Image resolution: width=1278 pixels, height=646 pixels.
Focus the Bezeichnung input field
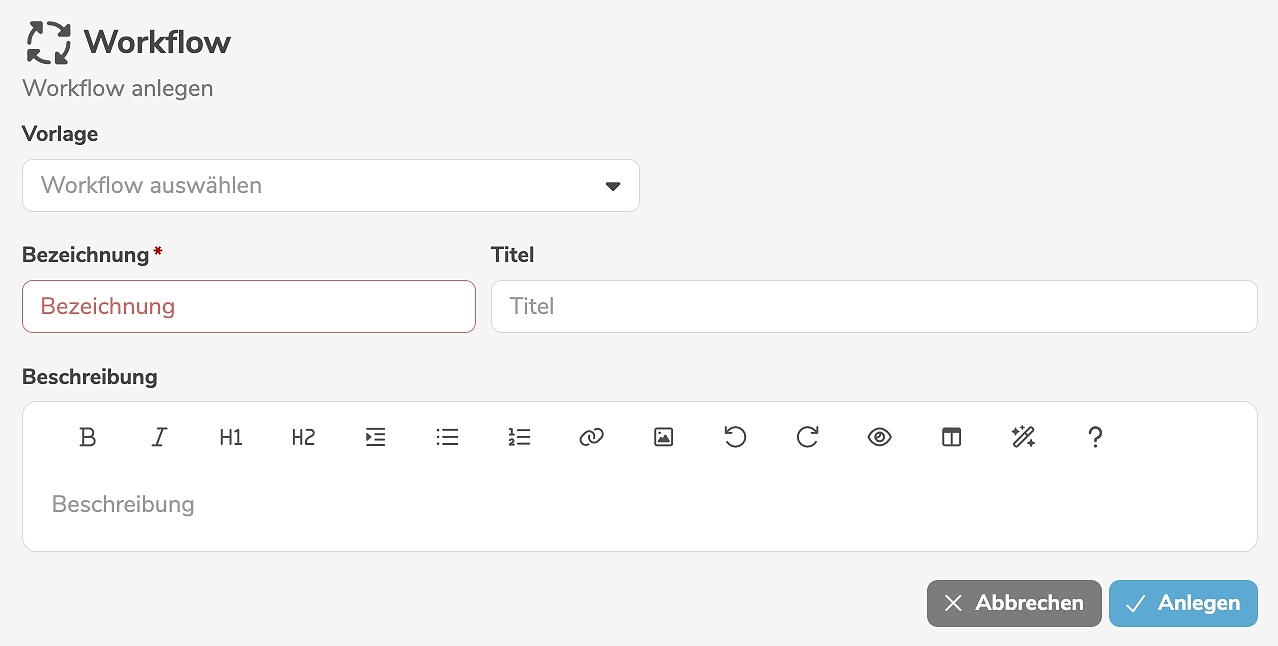(x=248, y=306)
